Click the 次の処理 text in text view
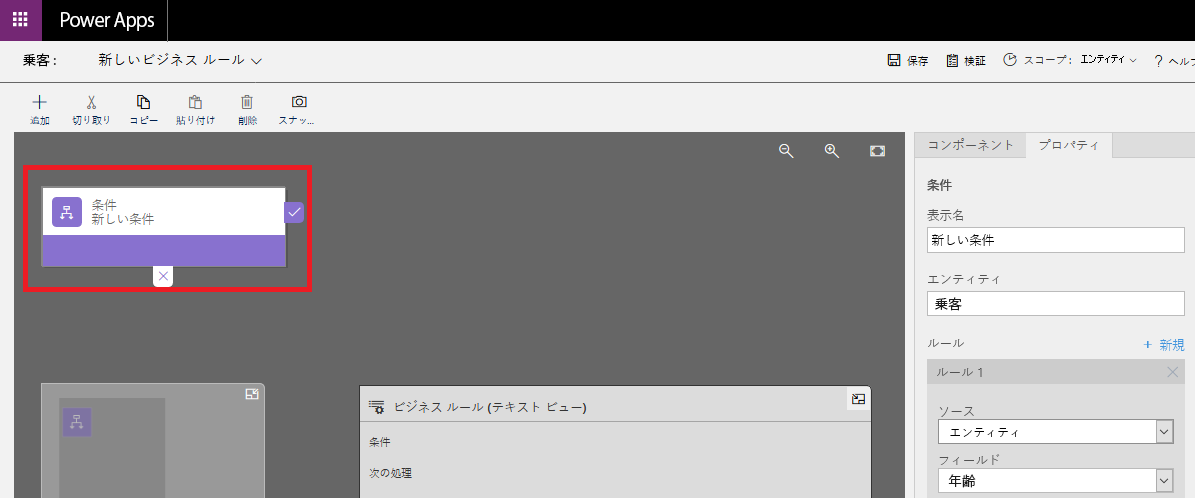This screenshot has height=498, width=1195. point(390,473)
